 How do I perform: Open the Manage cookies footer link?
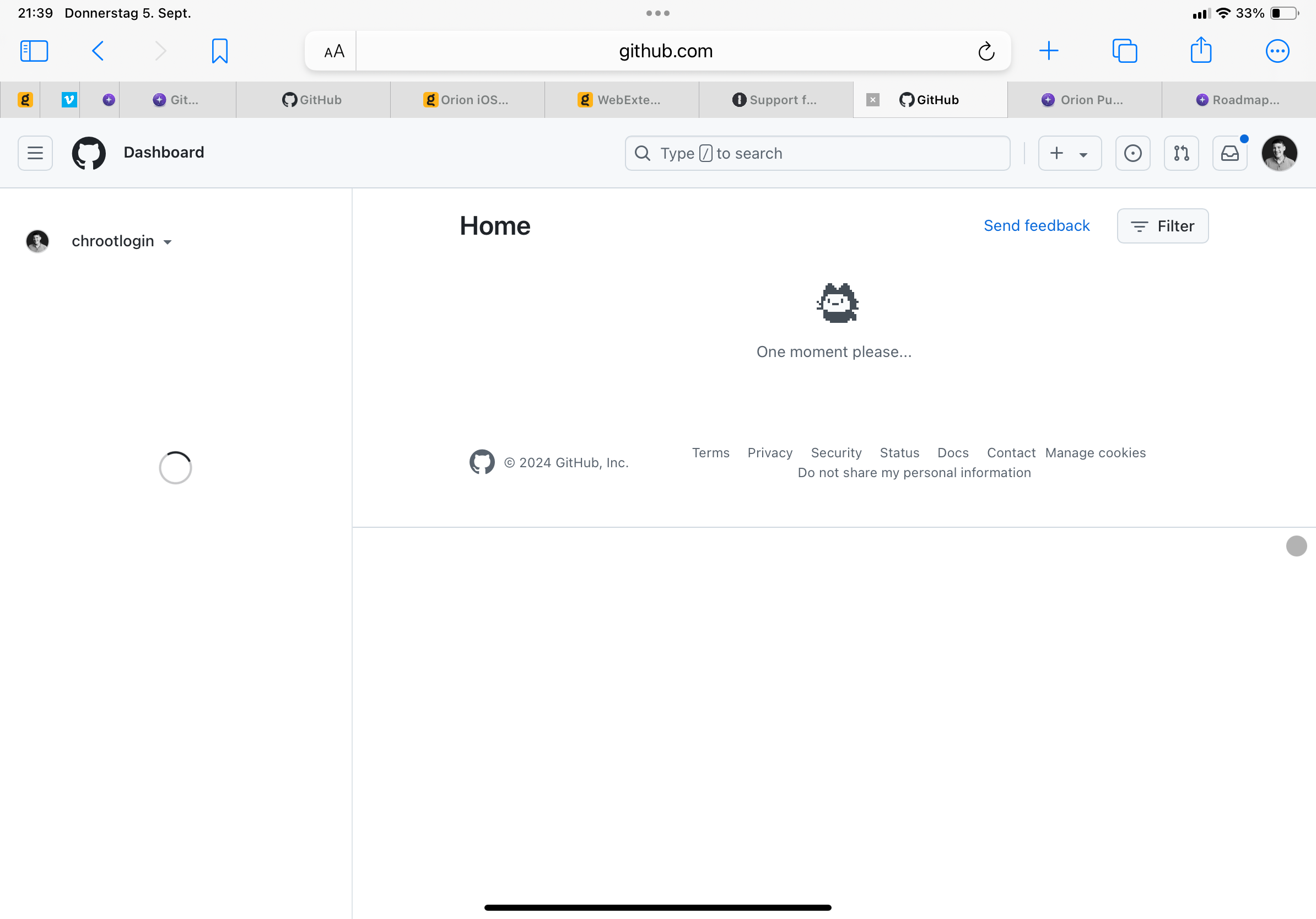(x=1095, y=453)
